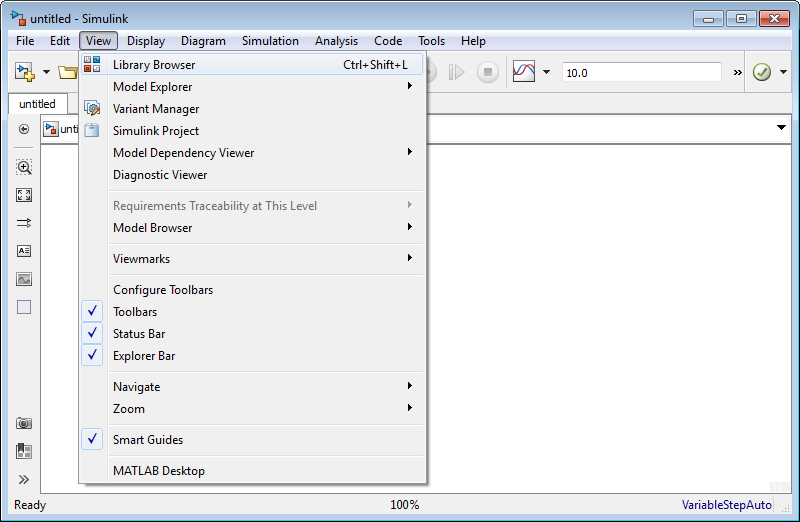Expand the Explorer Bar path dropdown
The height and width of the screenshot is (522, 800).
[781, 127]
